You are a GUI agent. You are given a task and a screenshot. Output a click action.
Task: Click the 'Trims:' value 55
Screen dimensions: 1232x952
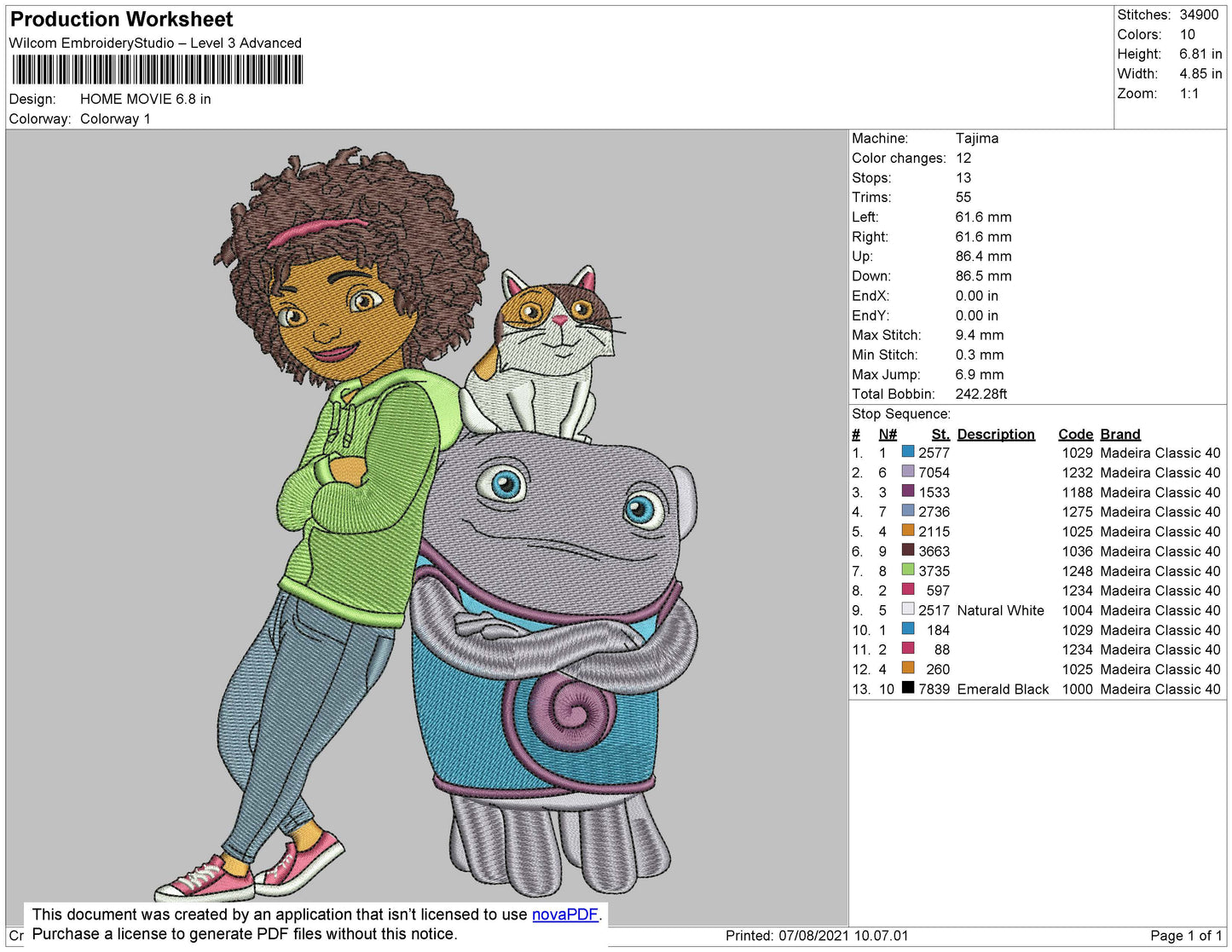pyautogui.click(x=963, y=197)
